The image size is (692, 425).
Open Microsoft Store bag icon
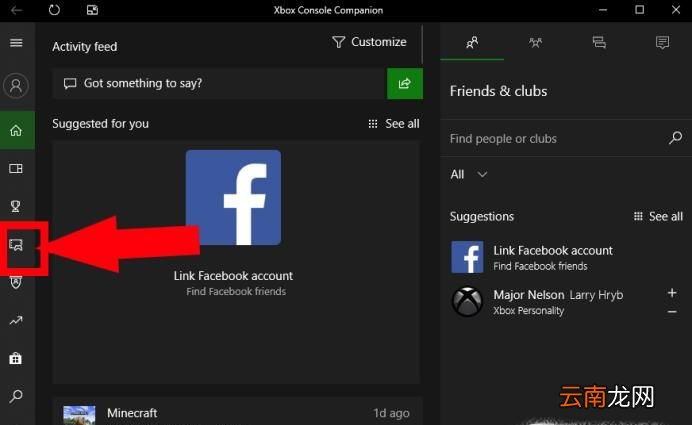pos(16,358)
